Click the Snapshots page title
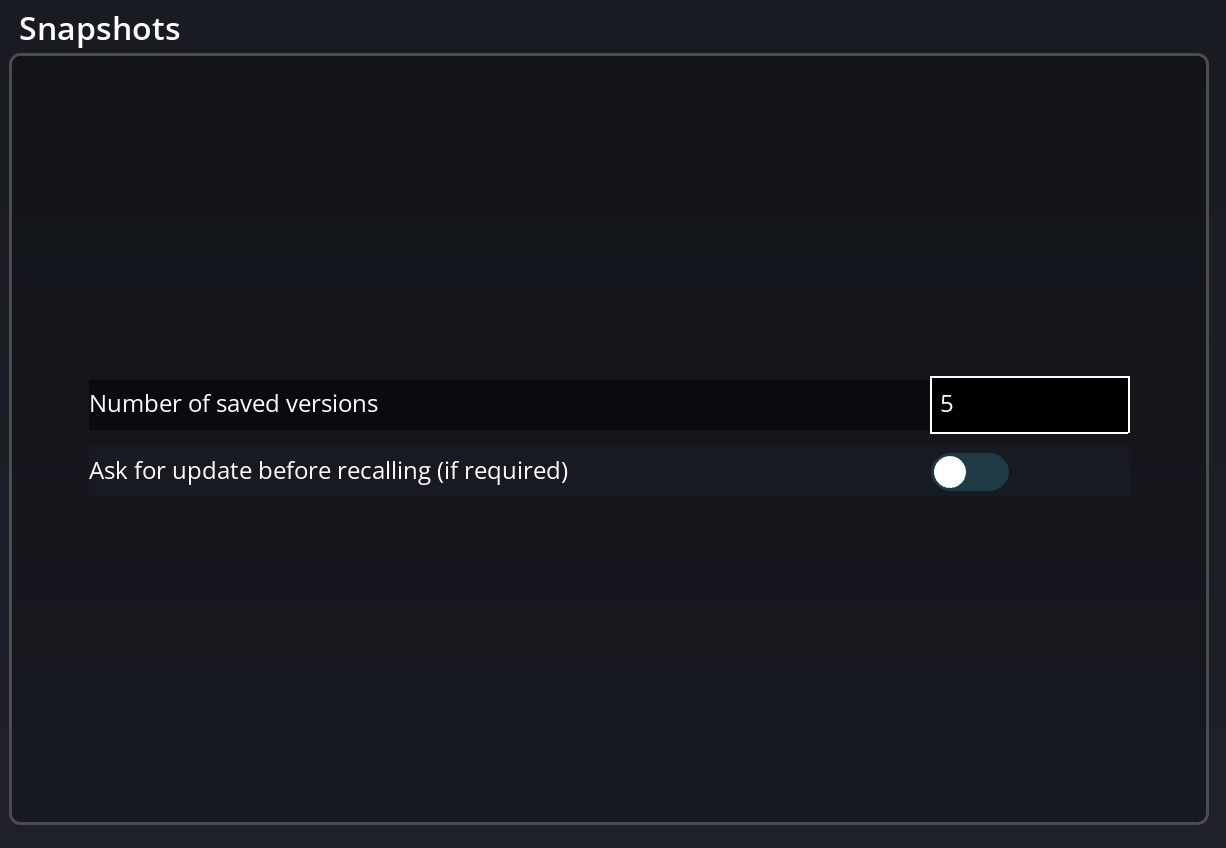 (99, 29)
